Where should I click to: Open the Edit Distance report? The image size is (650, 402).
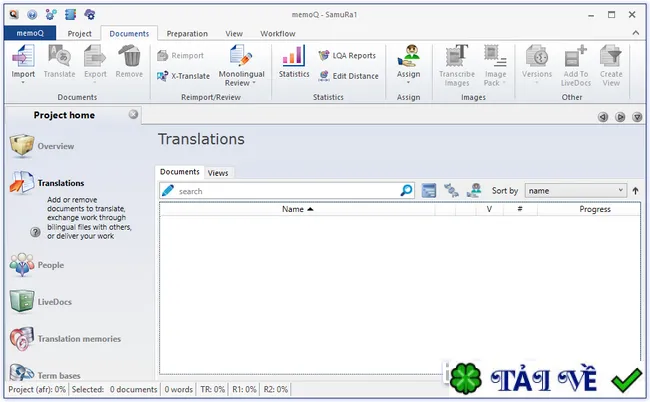(x=349, y=76)
